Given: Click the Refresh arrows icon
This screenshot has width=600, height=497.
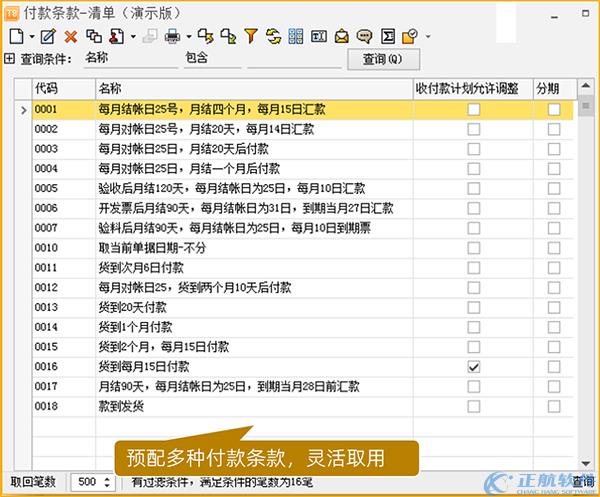Looking at the screenshot, I should [274, 37].
